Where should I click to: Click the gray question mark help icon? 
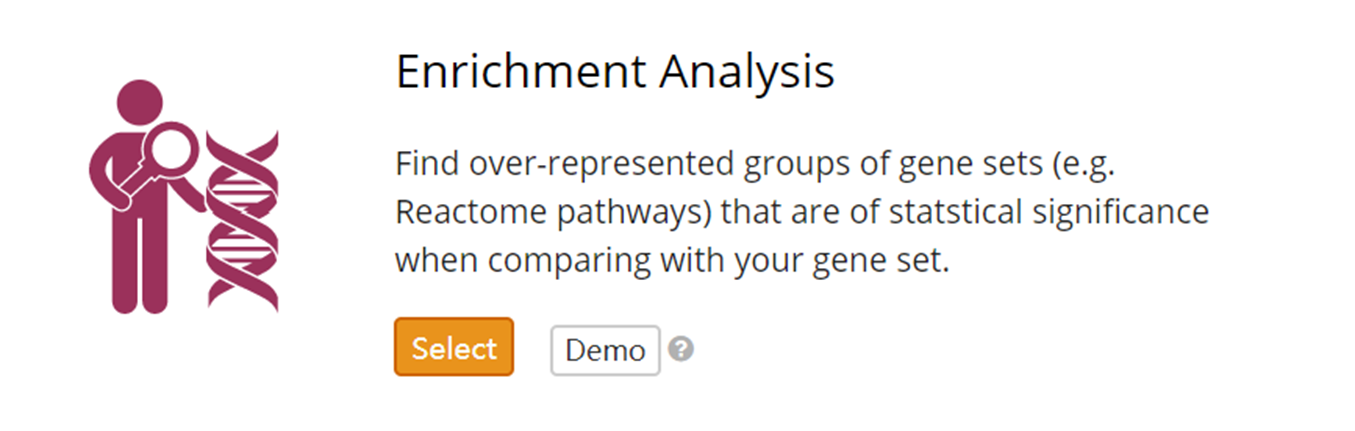click(x=681, y=350)
